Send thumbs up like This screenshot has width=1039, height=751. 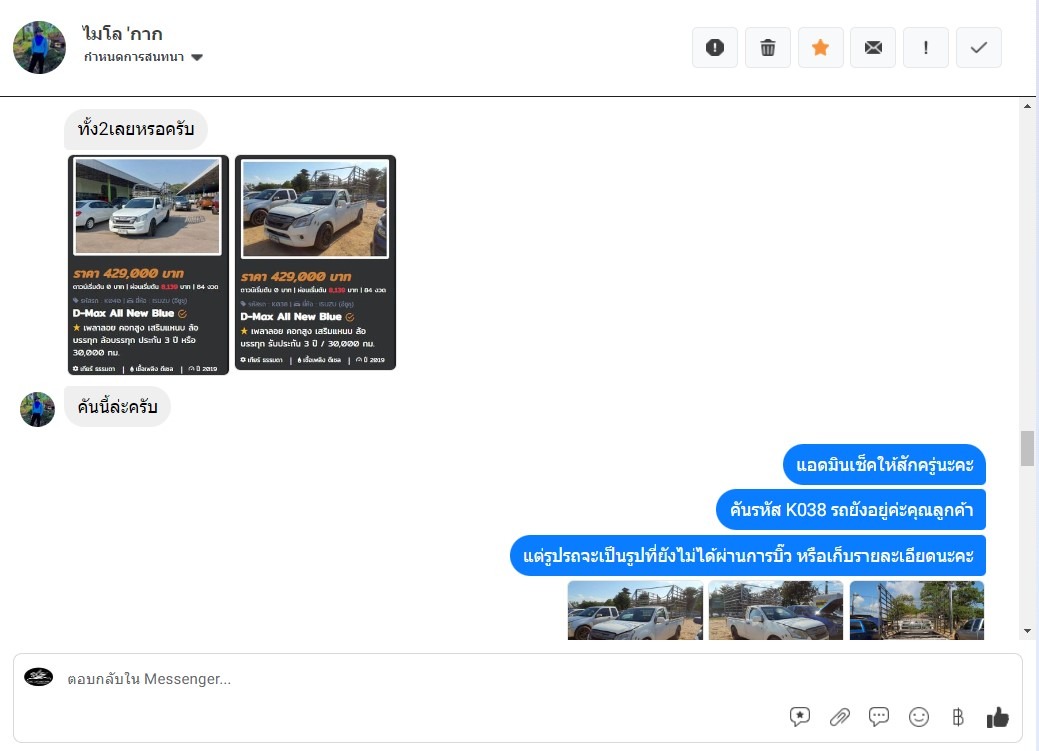coord(997,717)
